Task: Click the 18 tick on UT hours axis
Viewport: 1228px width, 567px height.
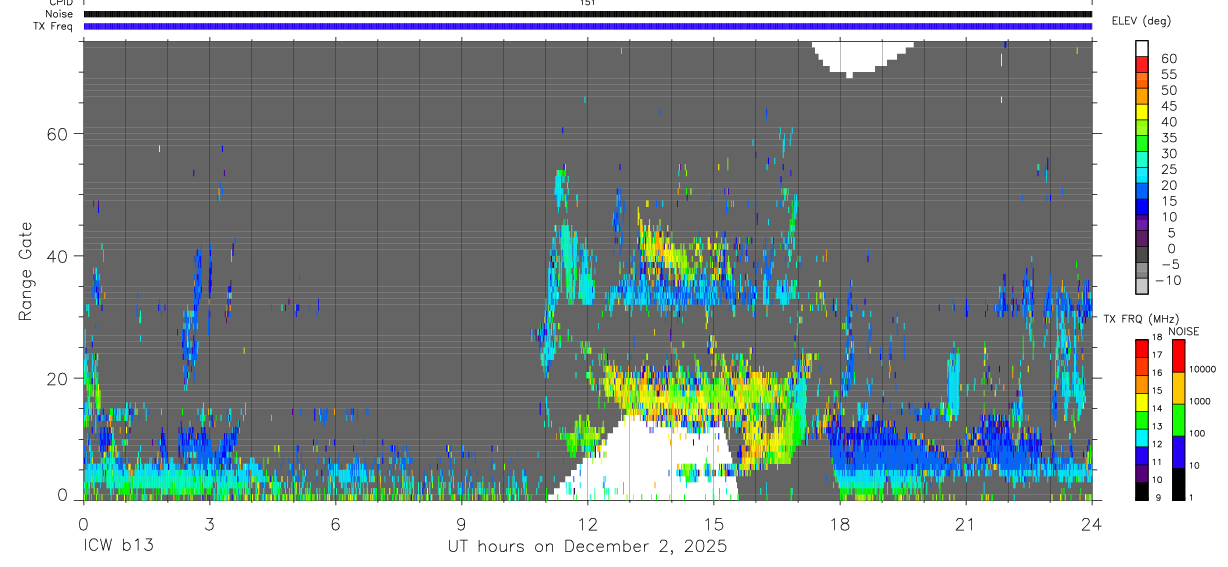Action: pos(840,524)
